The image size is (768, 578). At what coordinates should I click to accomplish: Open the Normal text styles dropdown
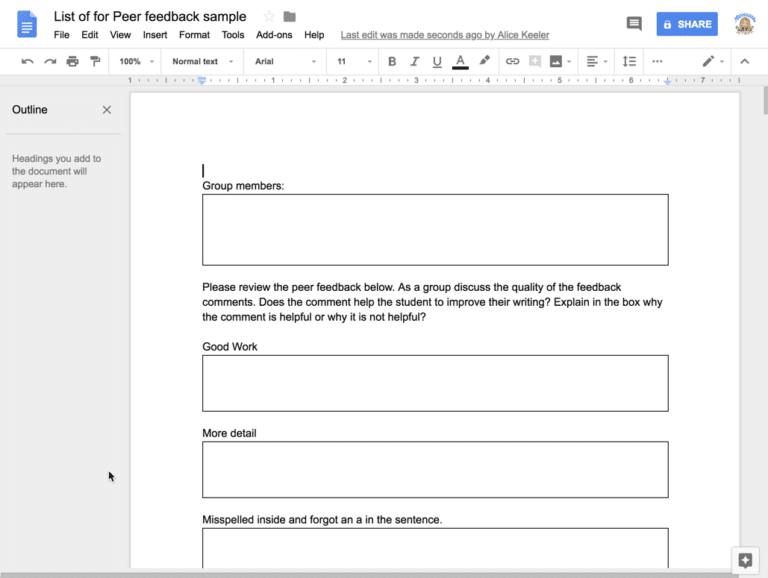202,61
